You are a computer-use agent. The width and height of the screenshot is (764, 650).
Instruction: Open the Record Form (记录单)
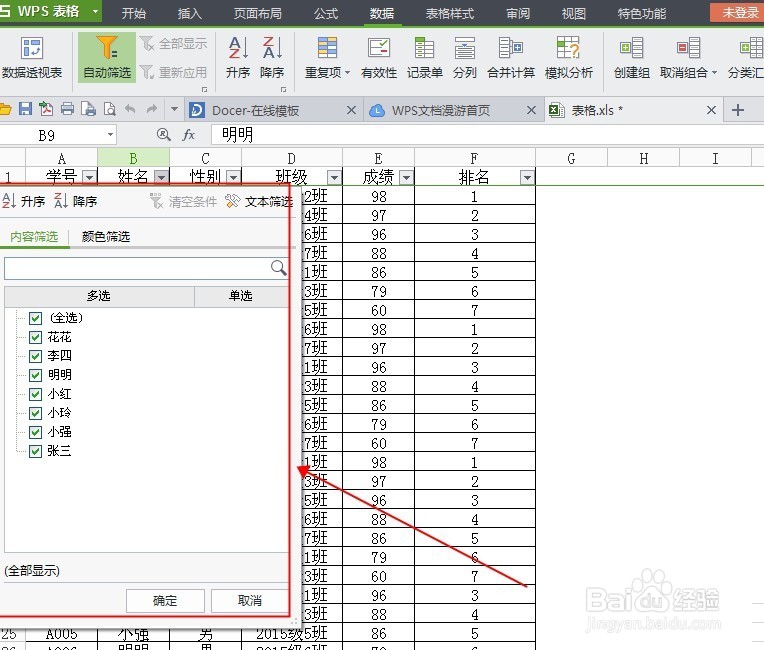424,57
